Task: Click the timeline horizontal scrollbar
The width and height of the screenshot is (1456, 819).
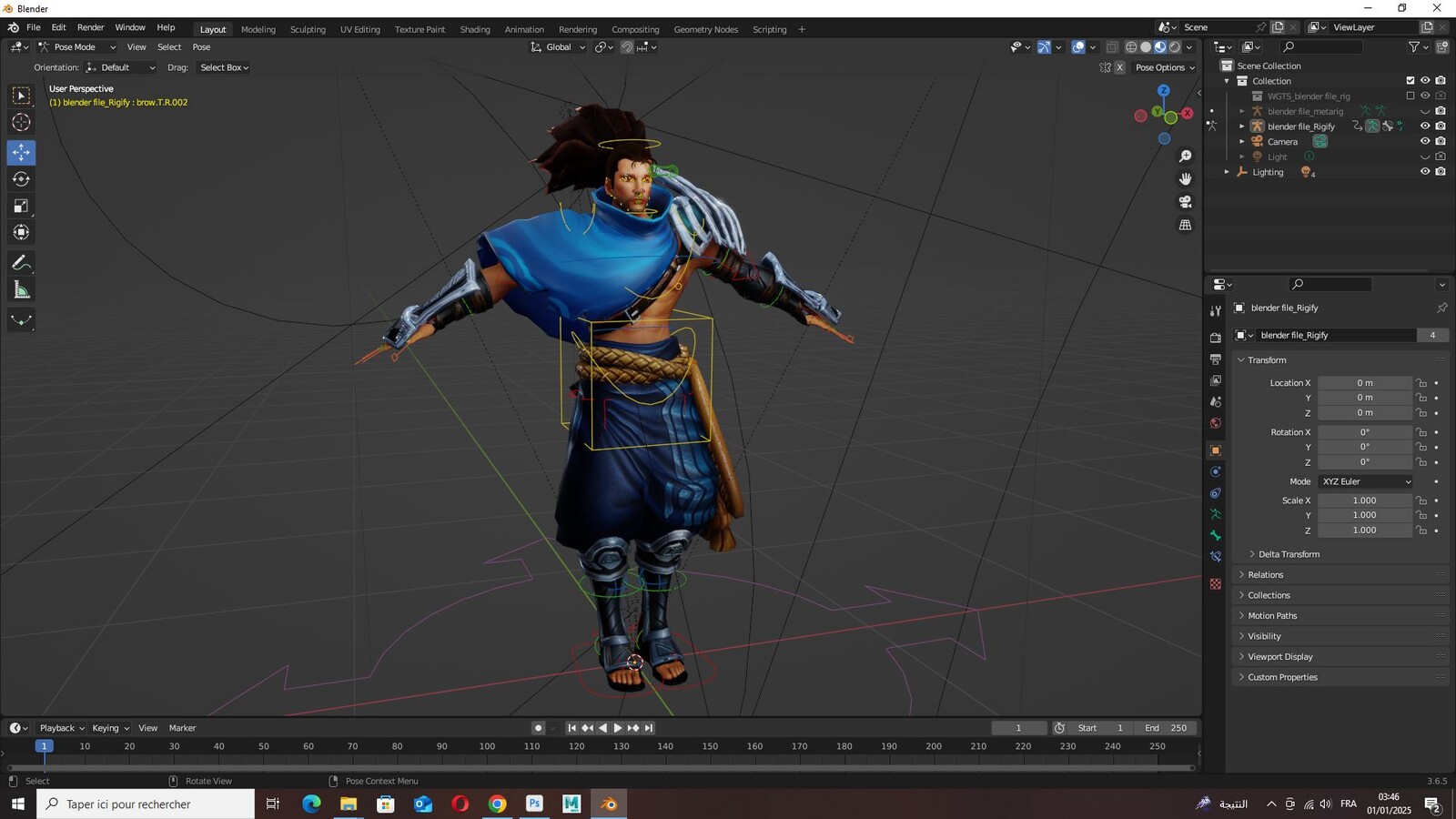Action: (601, 768)
